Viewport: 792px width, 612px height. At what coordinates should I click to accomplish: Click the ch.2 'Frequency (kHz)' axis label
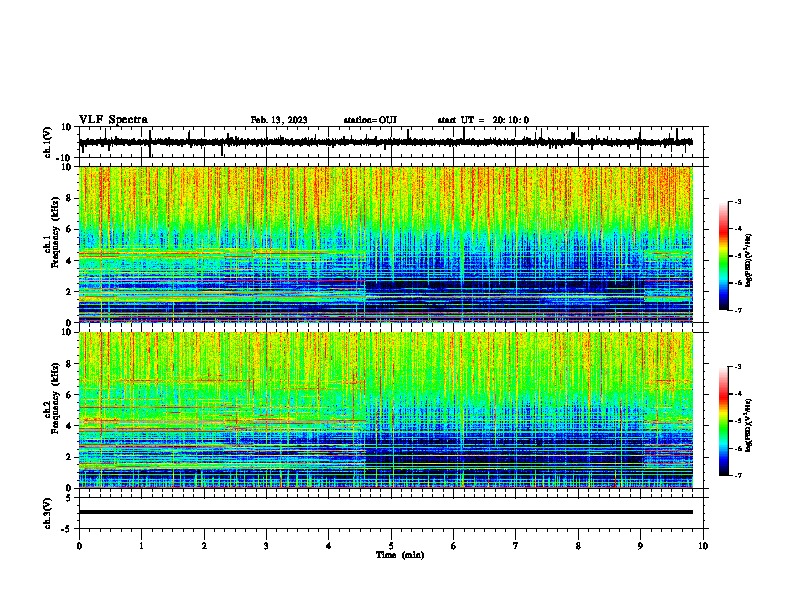55,398
